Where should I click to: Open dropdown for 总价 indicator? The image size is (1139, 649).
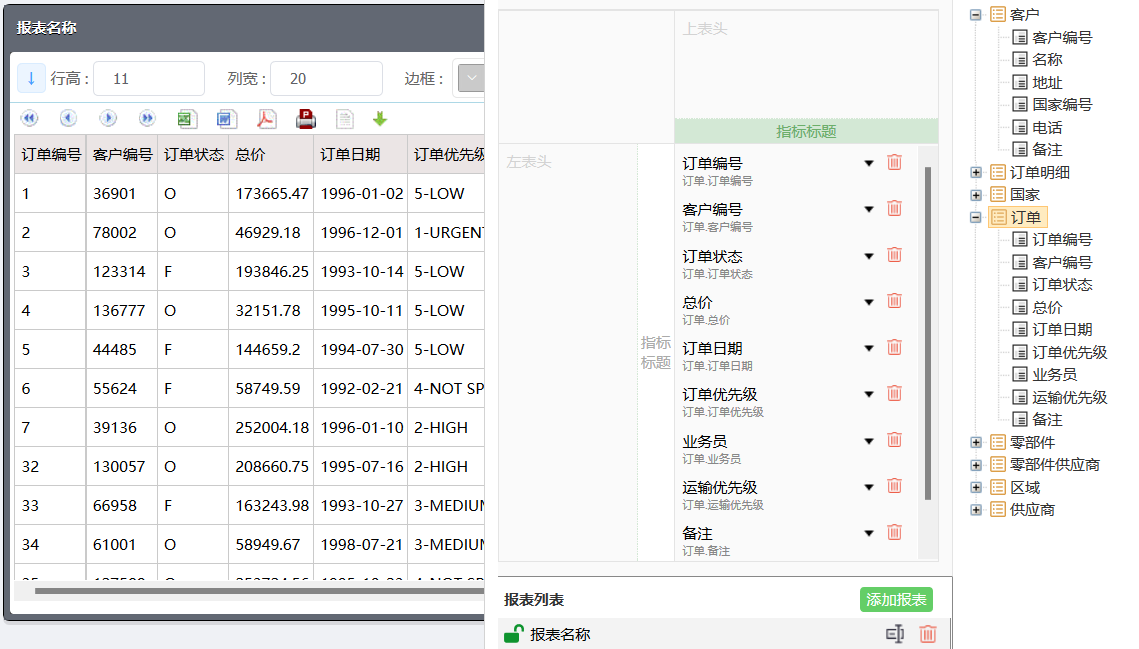click(869, 302)
